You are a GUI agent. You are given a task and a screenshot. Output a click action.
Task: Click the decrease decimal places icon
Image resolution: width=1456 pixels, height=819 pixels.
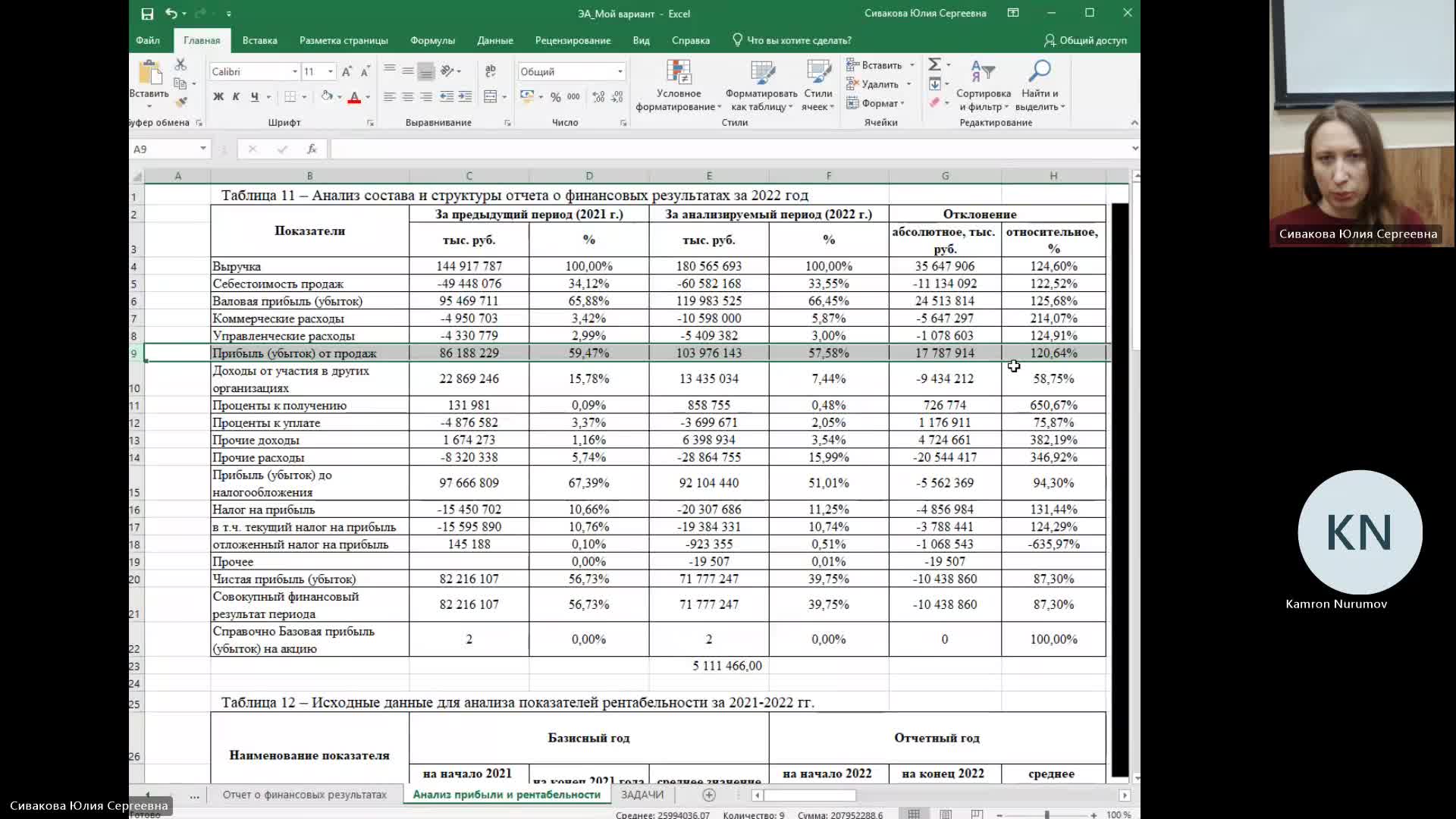point(617,96)
